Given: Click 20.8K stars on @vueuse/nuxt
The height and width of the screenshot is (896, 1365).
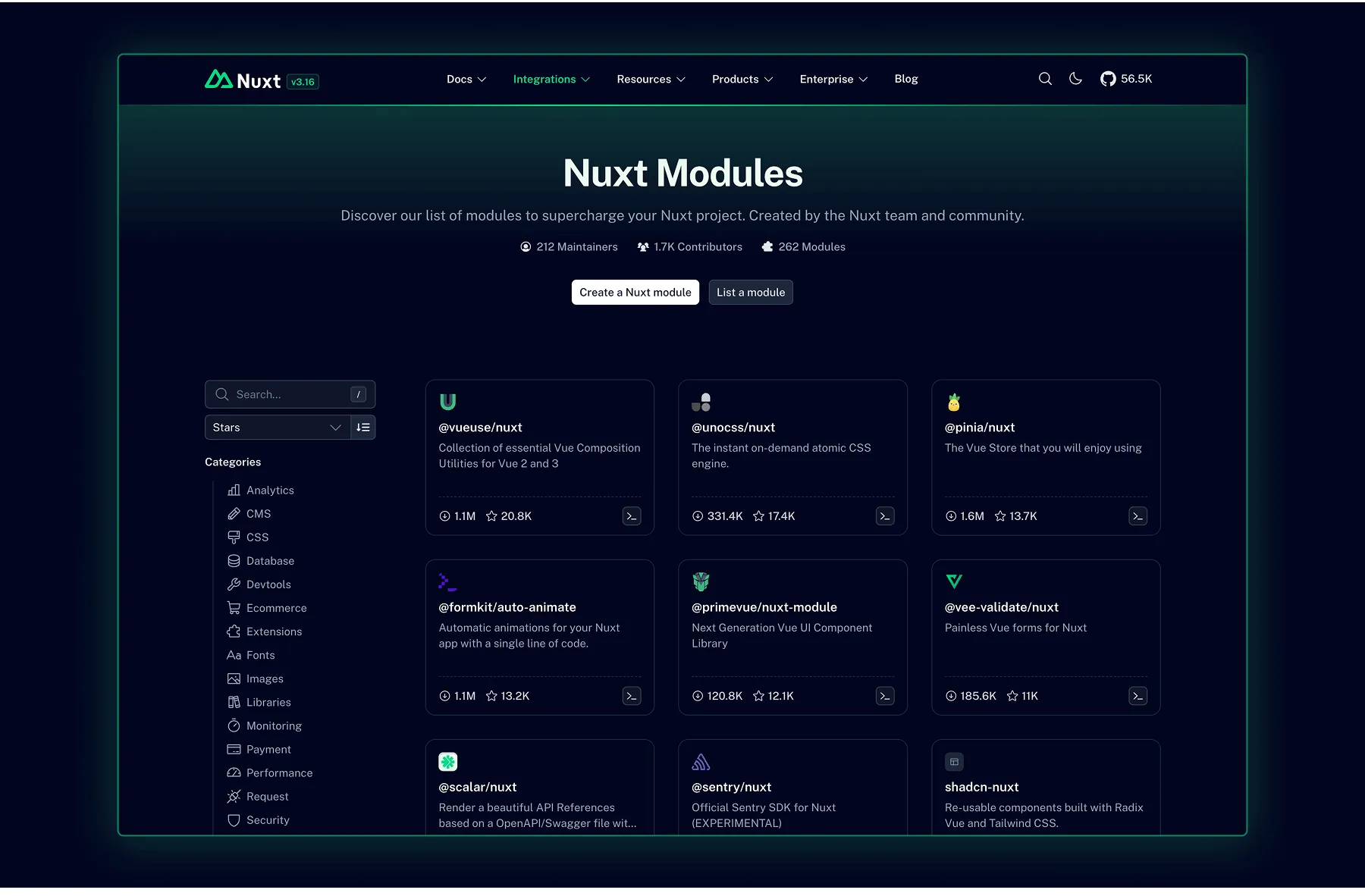Looking at the screenshot, I should pos(509,516).
